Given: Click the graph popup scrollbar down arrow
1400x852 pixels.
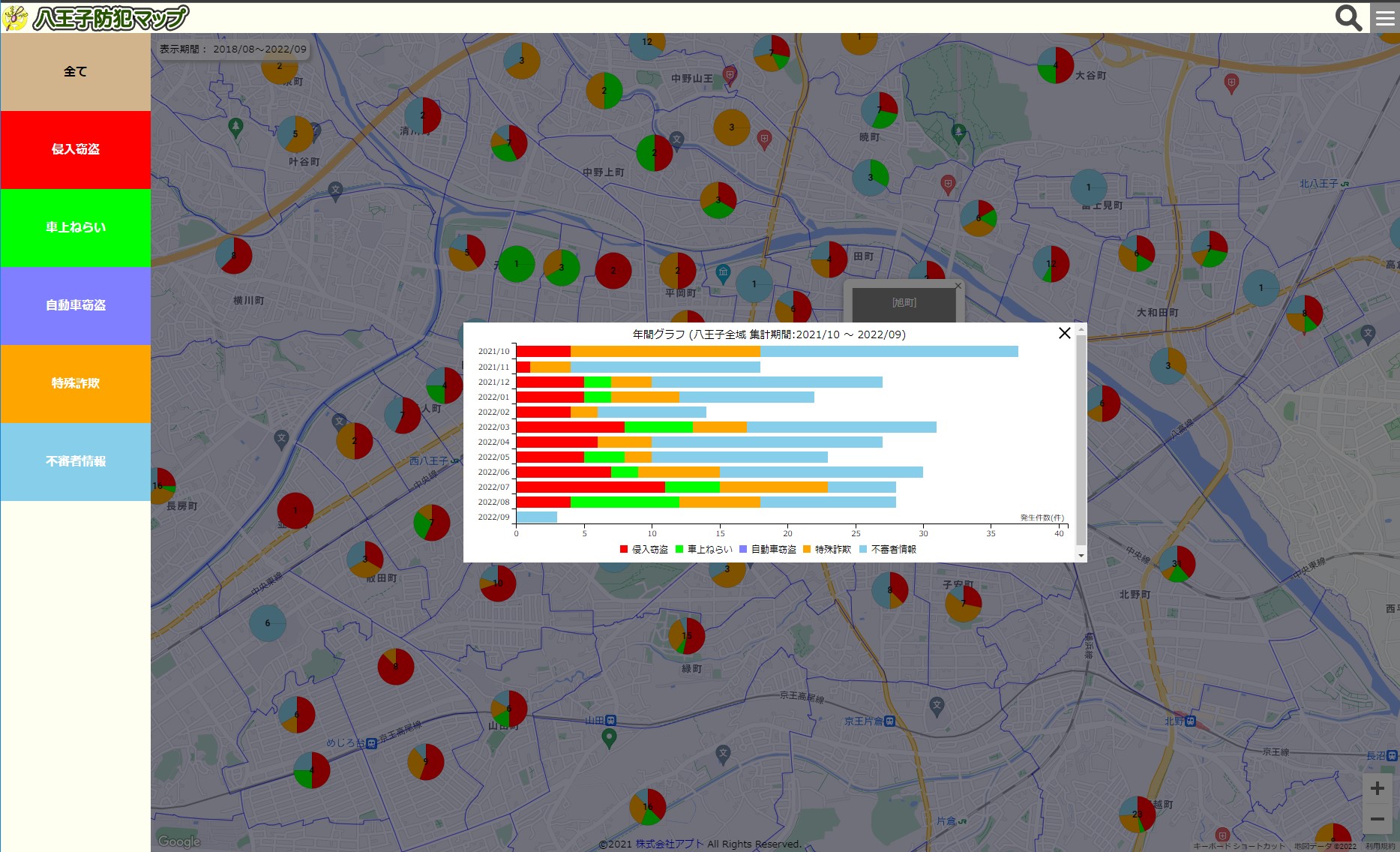Looking at the screenshot, I should pyautogui.click(x=1081, y=556).
